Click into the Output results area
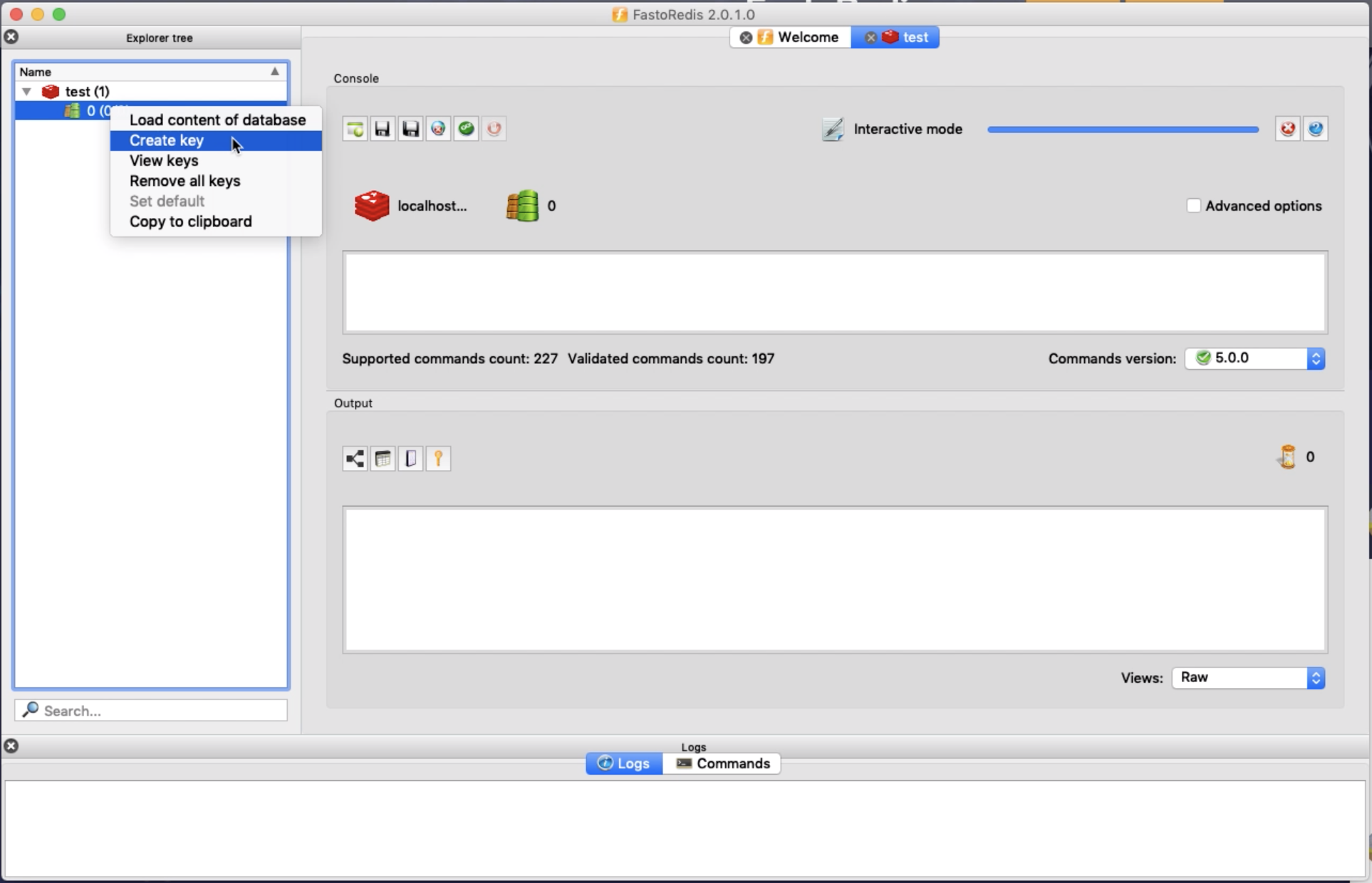This screenshot has width=1372, height=883. click(835, 580)
